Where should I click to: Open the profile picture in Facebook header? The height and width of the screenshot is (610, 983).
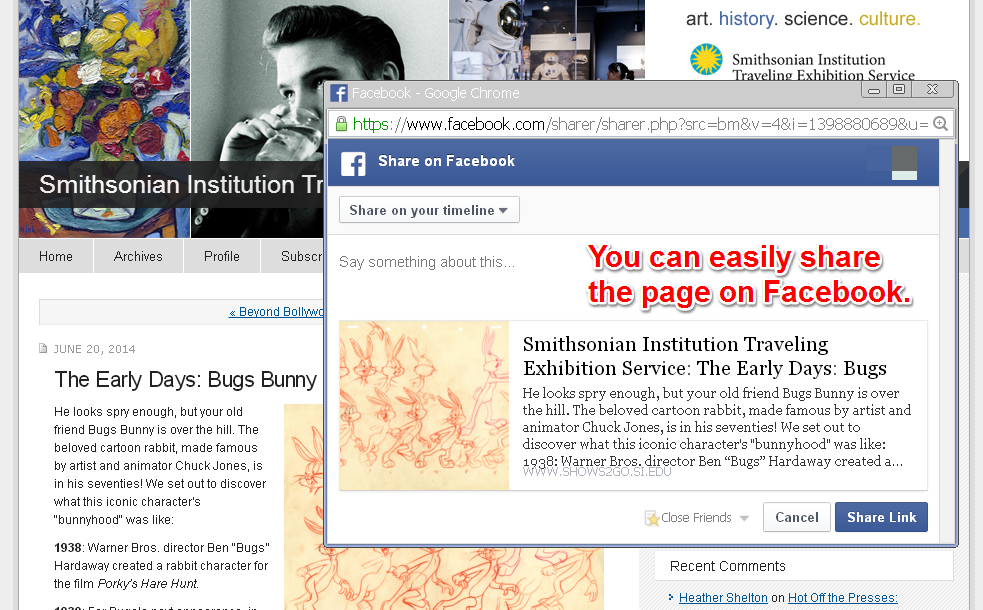coord(904,163)
